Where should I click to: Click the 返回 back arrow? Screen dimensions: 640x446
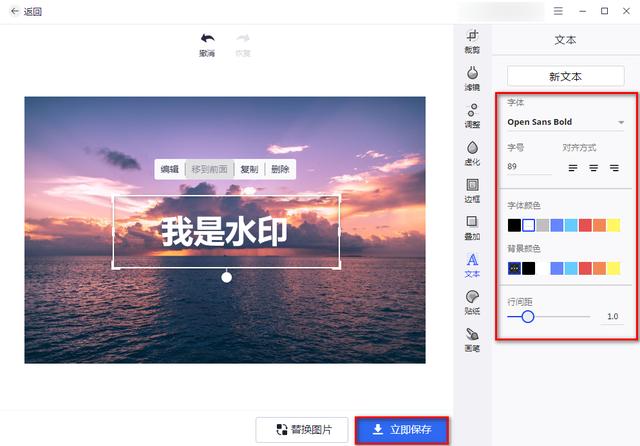tap(15, 11)
